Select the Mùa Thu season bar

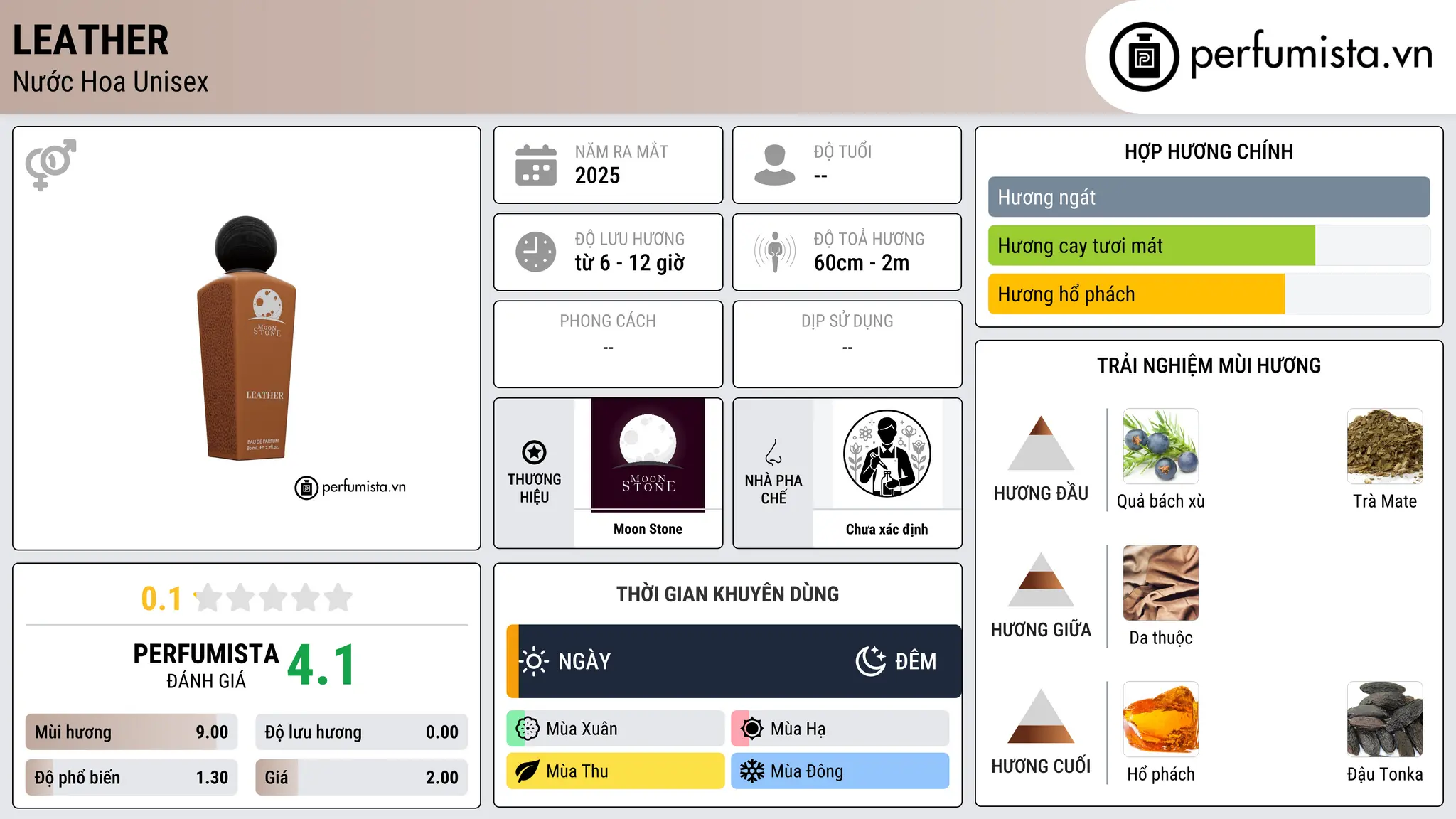pyautogui.click(x=616, y=771)
